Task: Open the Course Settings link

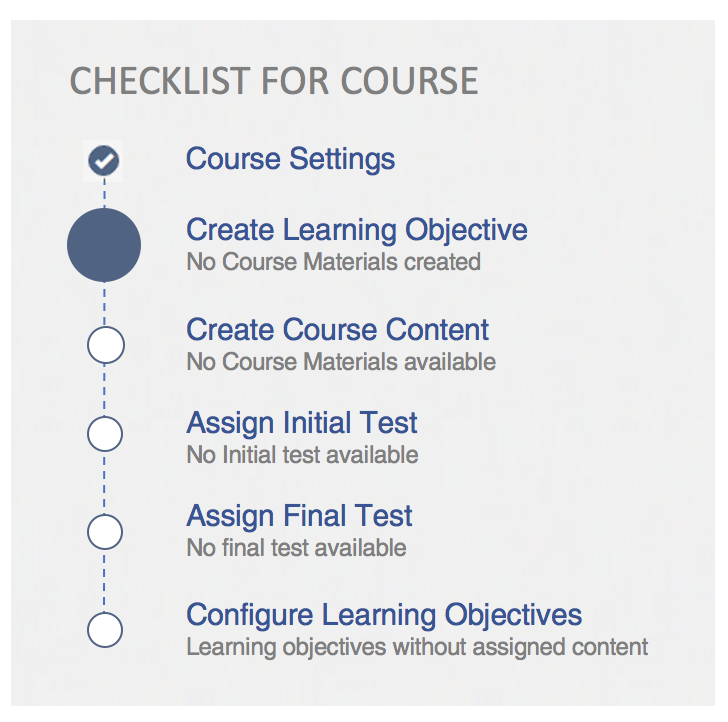Action: click(290, 159)
